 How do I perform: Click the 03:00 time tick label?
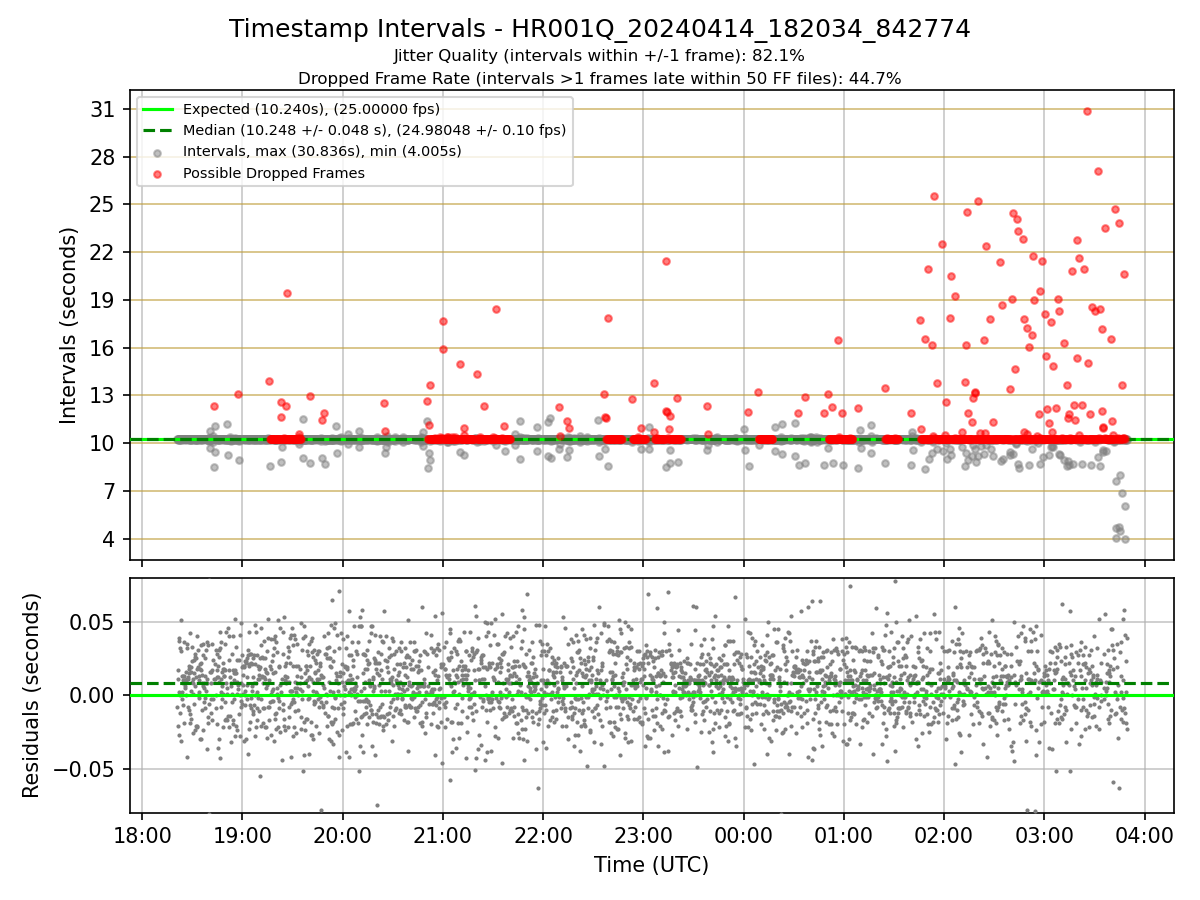click(1044, 834)
